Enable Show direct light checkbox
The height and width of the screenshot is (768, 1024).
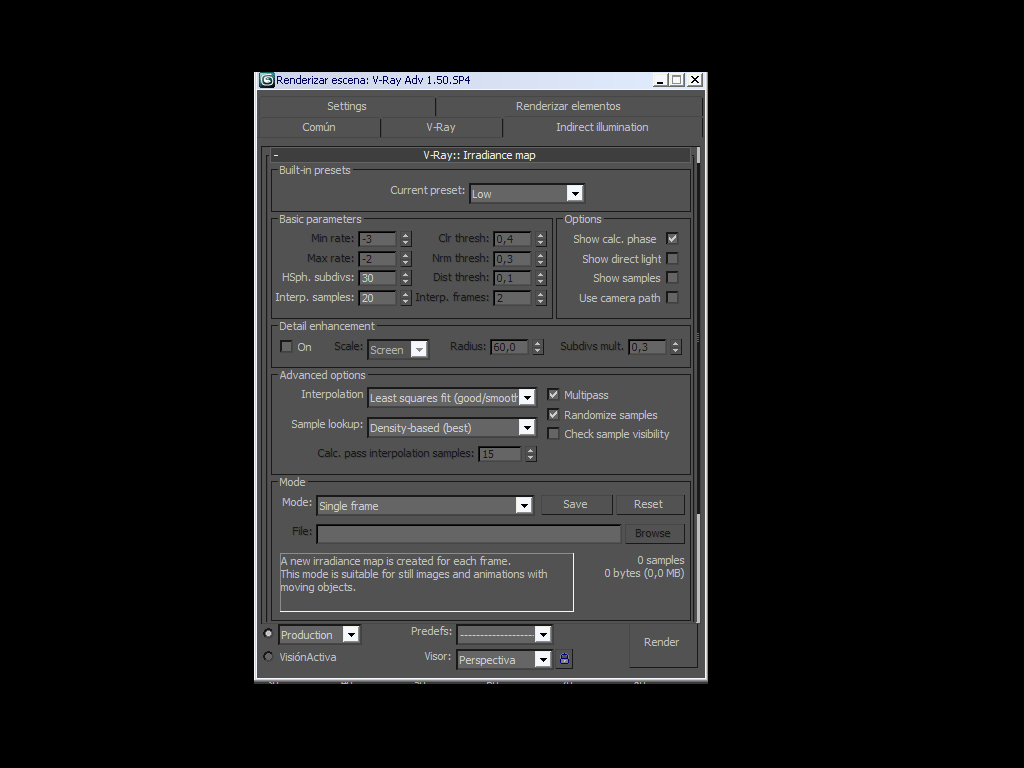(x=672, y=259)
